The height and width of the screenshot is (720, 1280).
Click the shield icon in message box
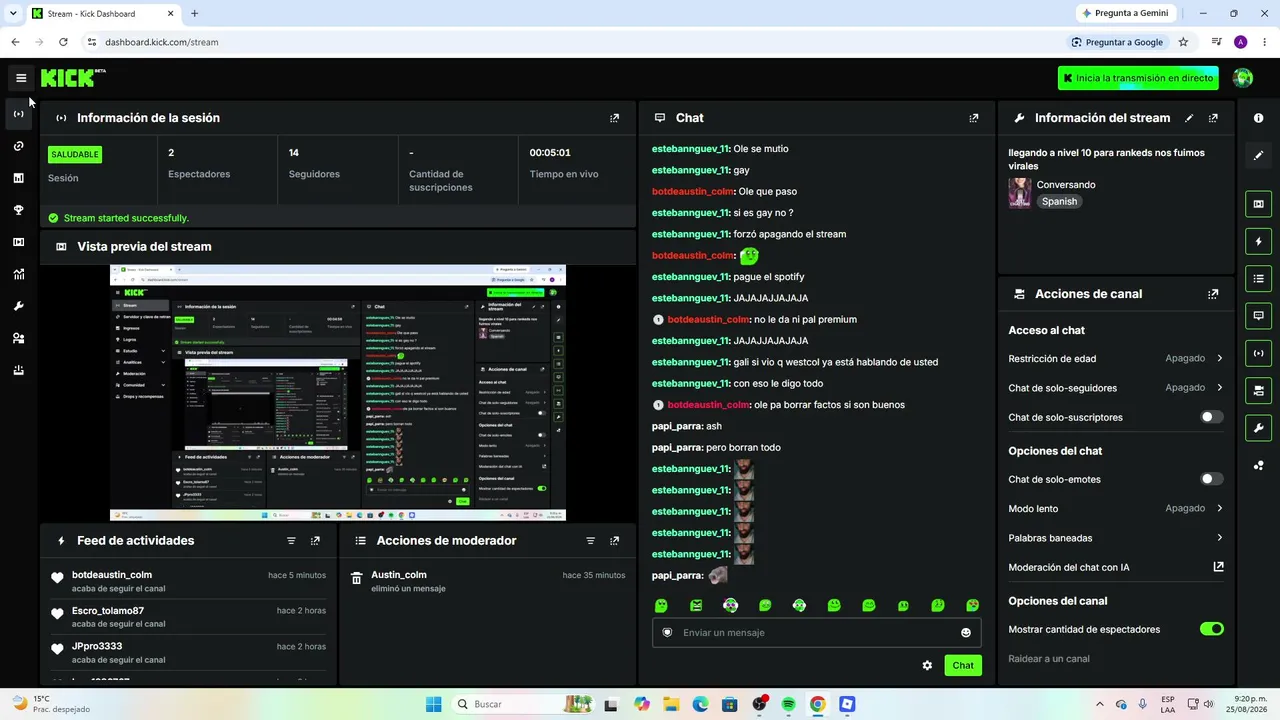(667, 633)
